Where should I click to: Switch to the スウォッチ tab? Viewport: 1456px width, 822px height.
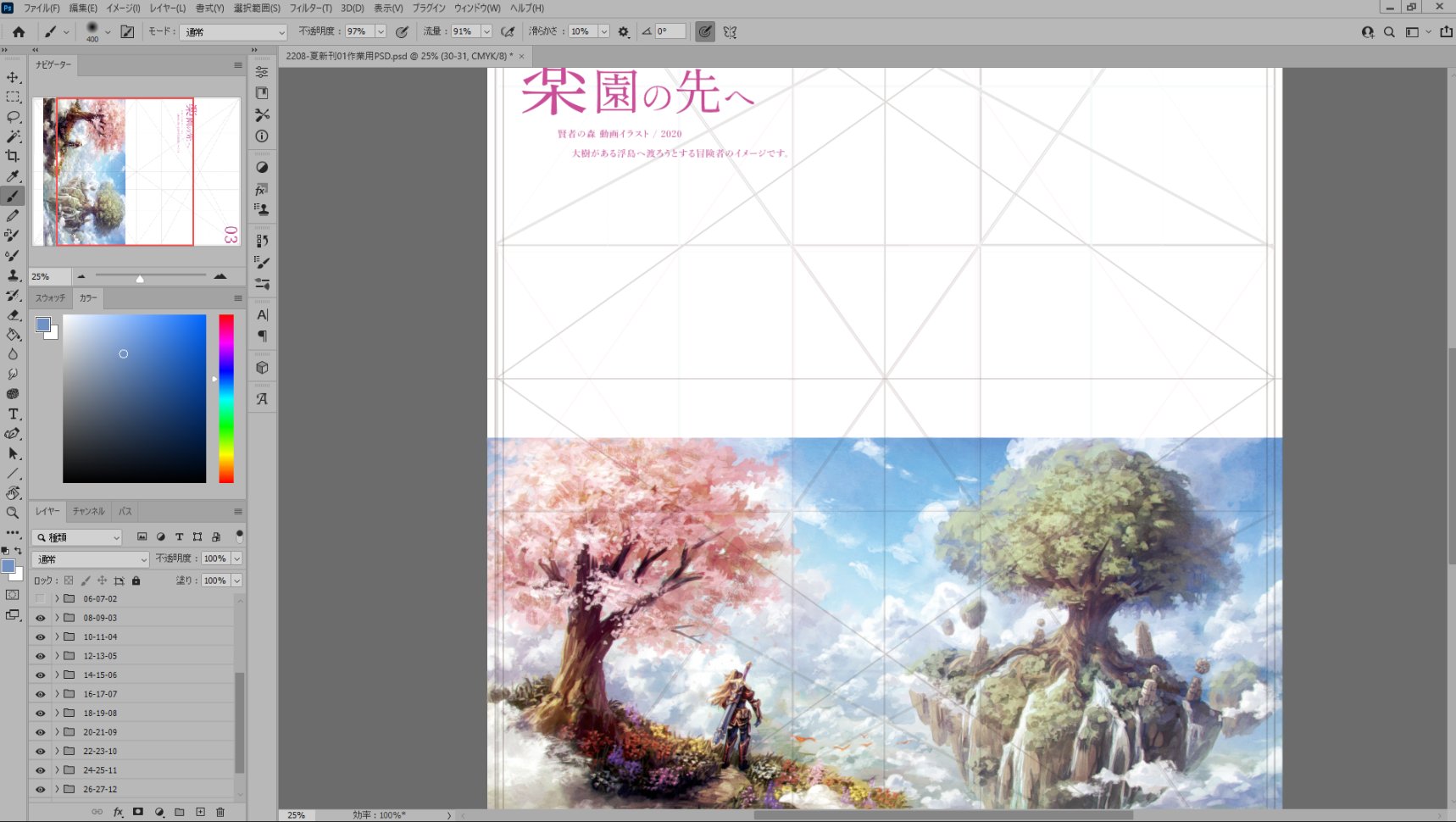51,298
